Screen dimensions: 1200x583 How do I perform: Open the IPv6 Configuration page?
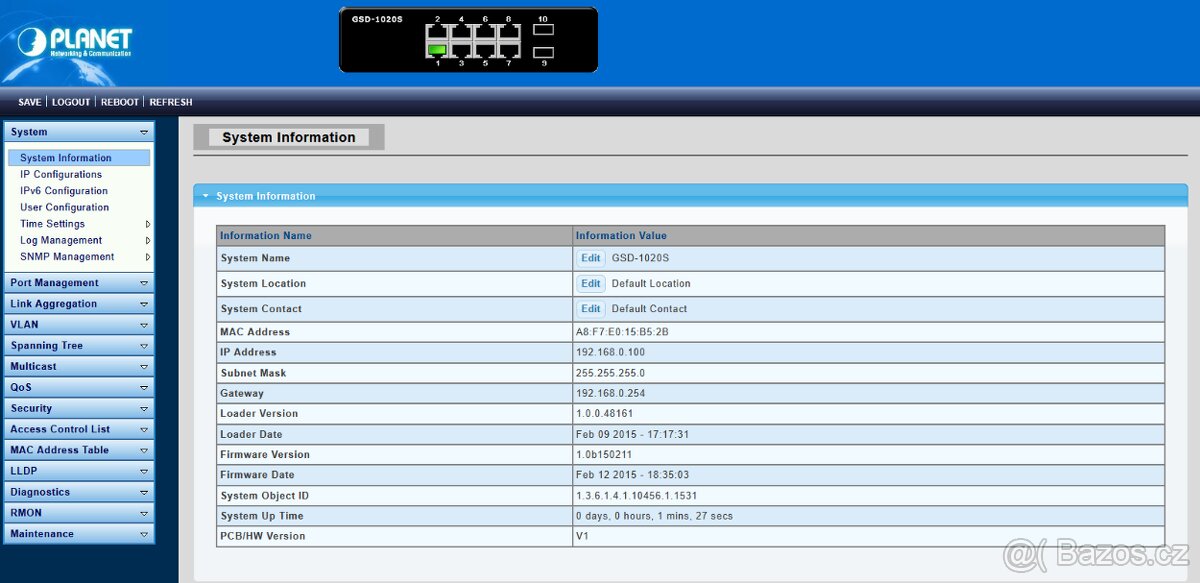pyautogui.click(x=64, y=190)
